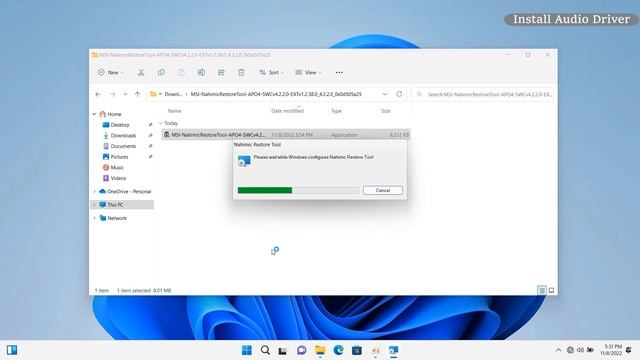Viewport: 640px width, 360px height.
Task: Open the See more ellipsis menu
Action: [x=339, y=72]
